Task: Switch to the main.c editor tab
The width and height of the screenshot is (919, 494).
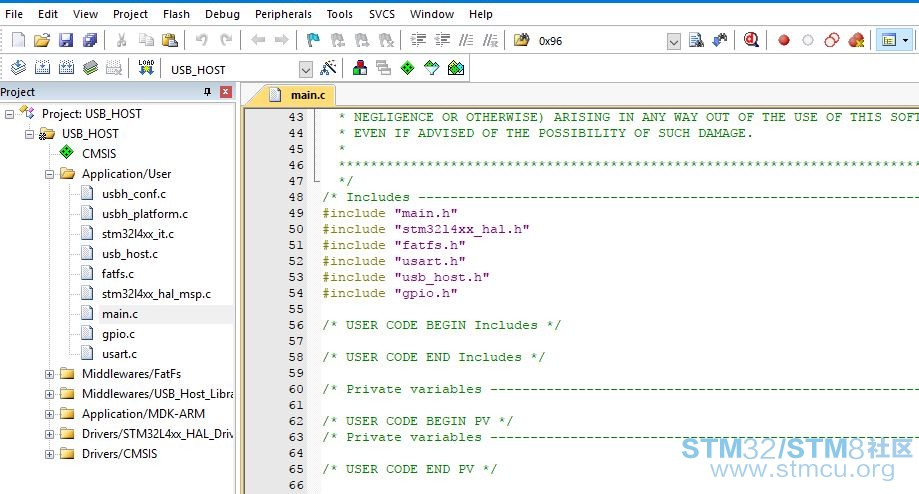Action: click(x=297, y=95)
